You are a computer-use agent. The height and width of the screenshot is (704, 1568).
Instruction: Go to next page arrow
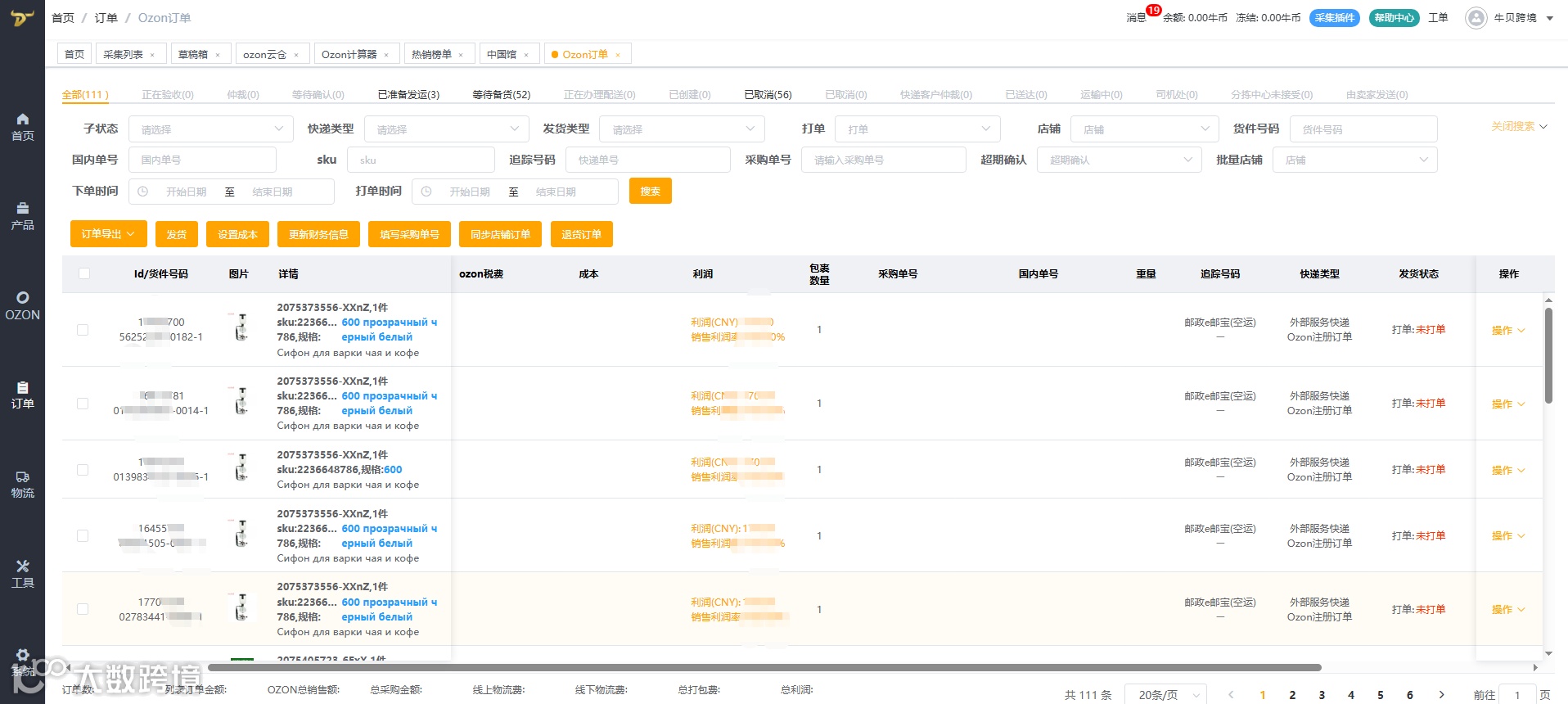pos(1442,695)
